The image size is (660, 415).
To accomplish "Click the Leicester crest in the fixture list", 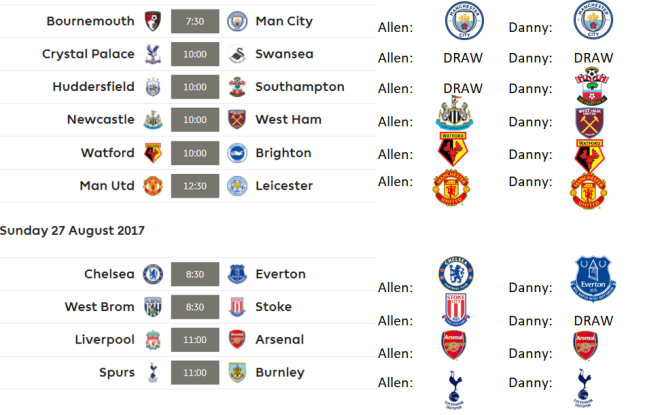I will [x=237, y=186].
